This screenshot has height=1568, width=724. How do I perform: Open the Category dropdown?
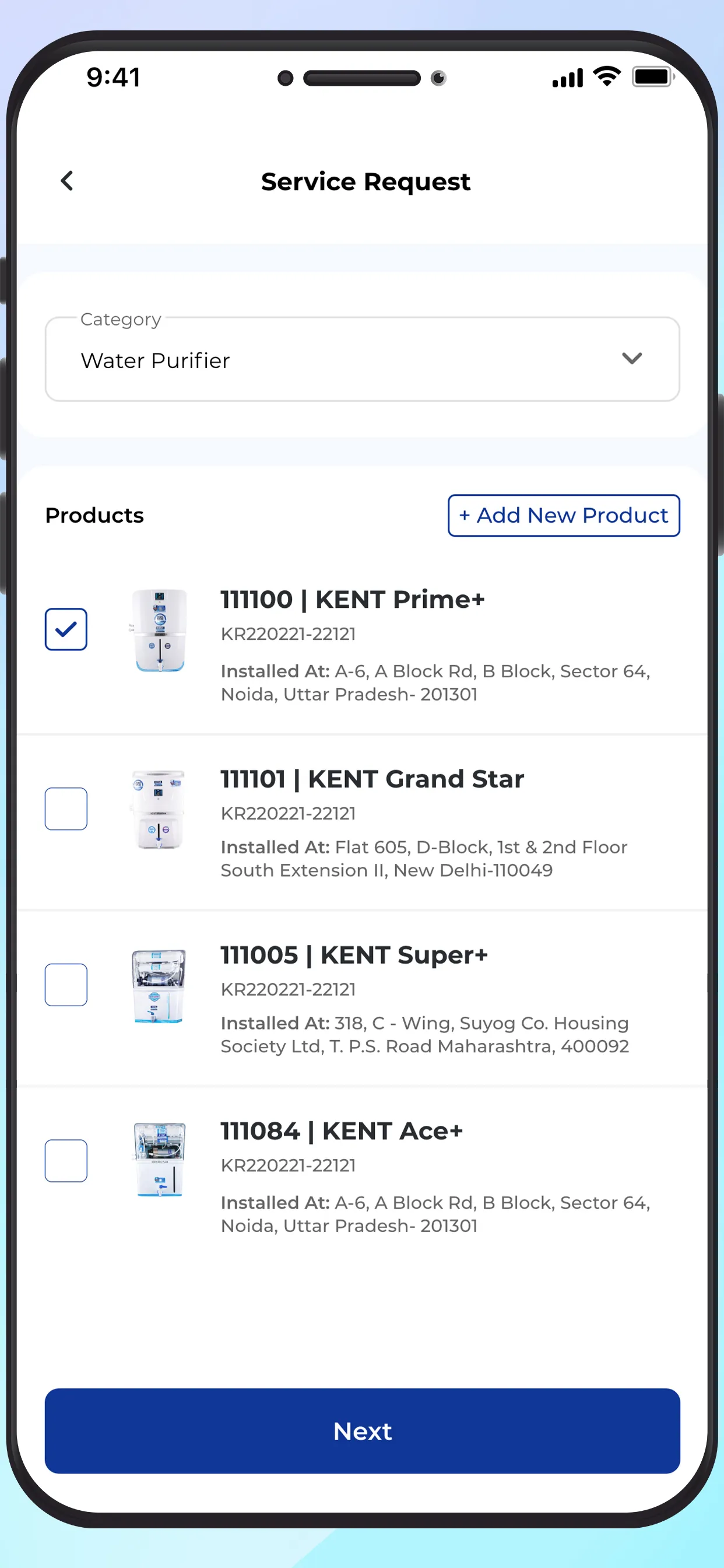pos(362,360)
